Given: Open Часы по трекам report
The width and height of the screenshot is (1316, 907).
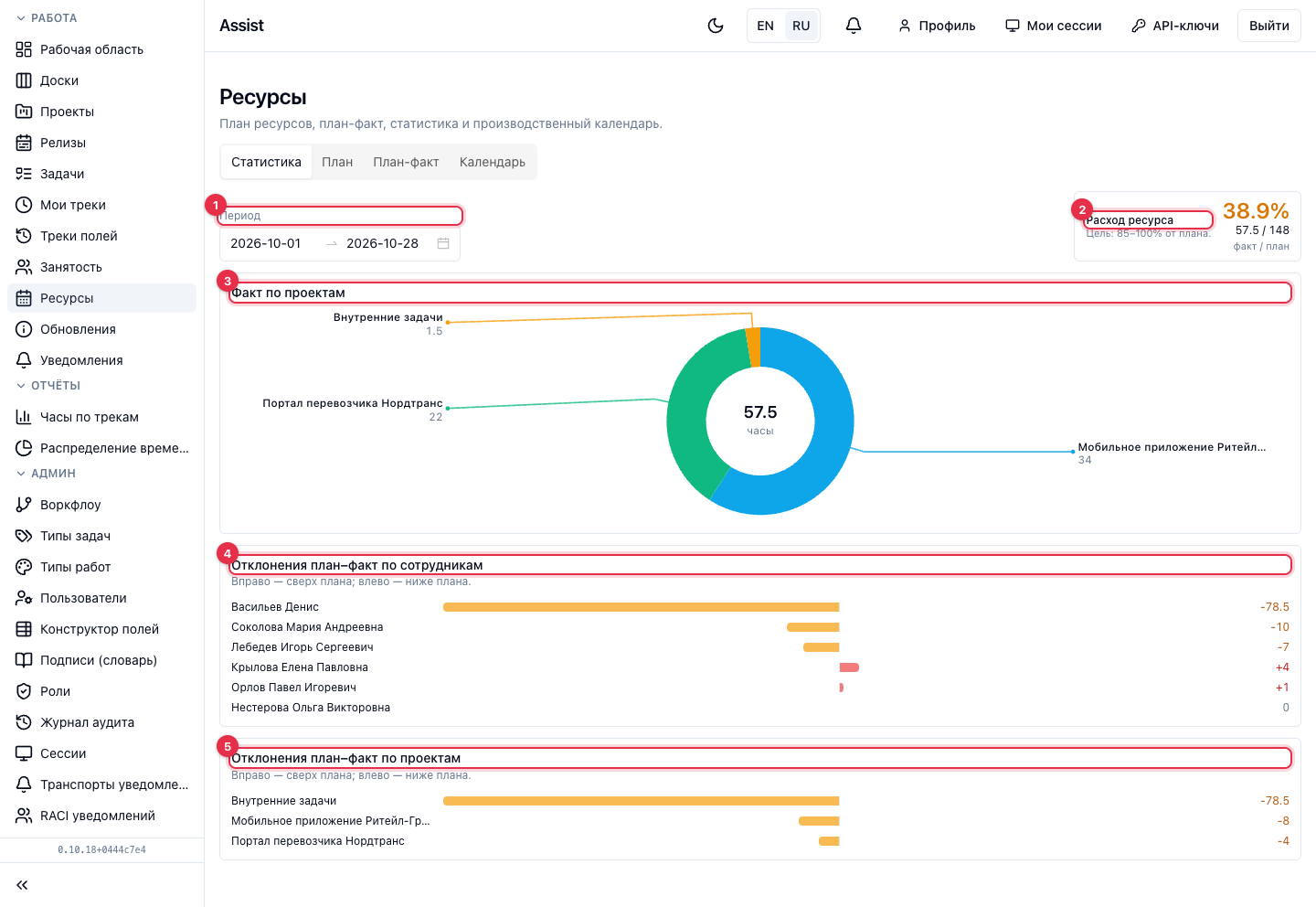Looking at the screenshot, I should pyautogui.click(x=102, y=417).
